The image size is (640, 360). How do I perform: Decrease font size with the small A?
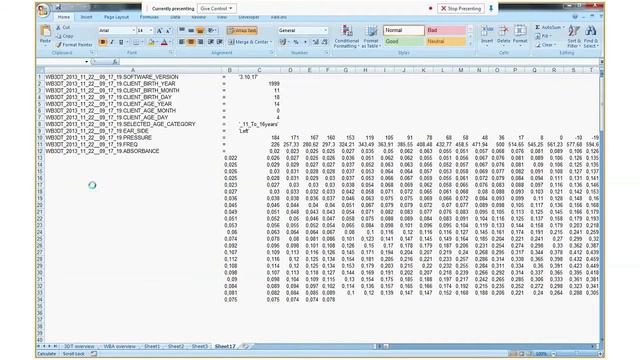pyautogui.click(x=168, y=31)
